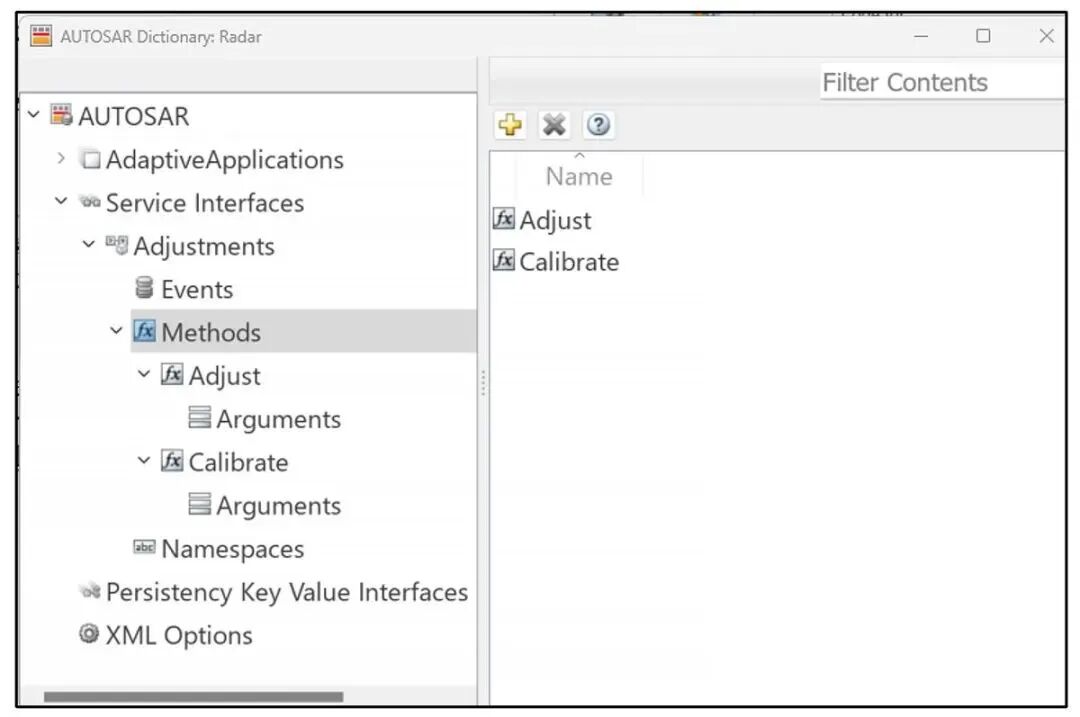Select the fx icon beside Adjust in list
Viewport: 1080px width, 717px height.
(503, 219)
